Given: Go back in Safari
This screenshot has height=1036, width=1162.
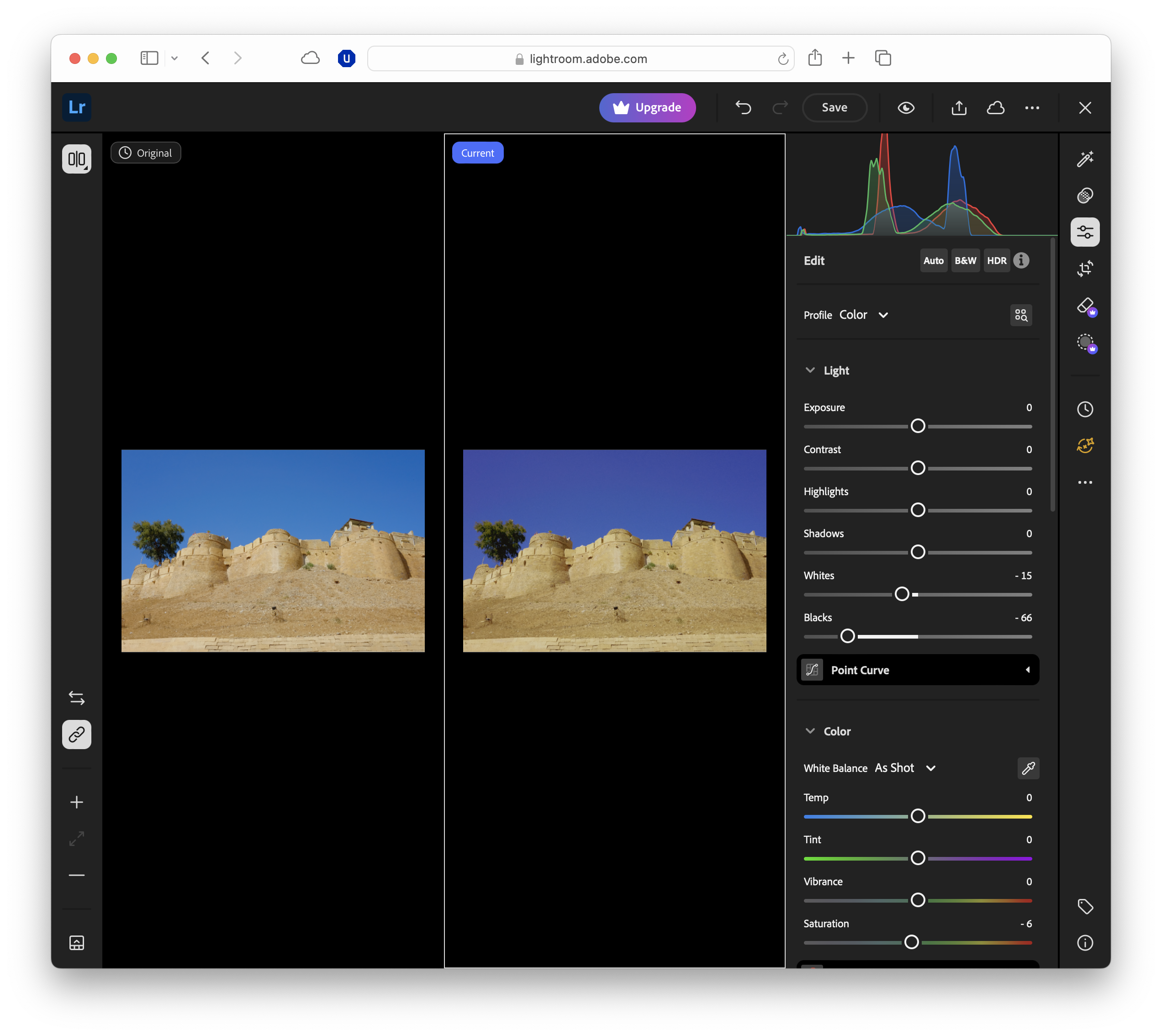Looking at the screenshot, I should click(x=206, y=58).
